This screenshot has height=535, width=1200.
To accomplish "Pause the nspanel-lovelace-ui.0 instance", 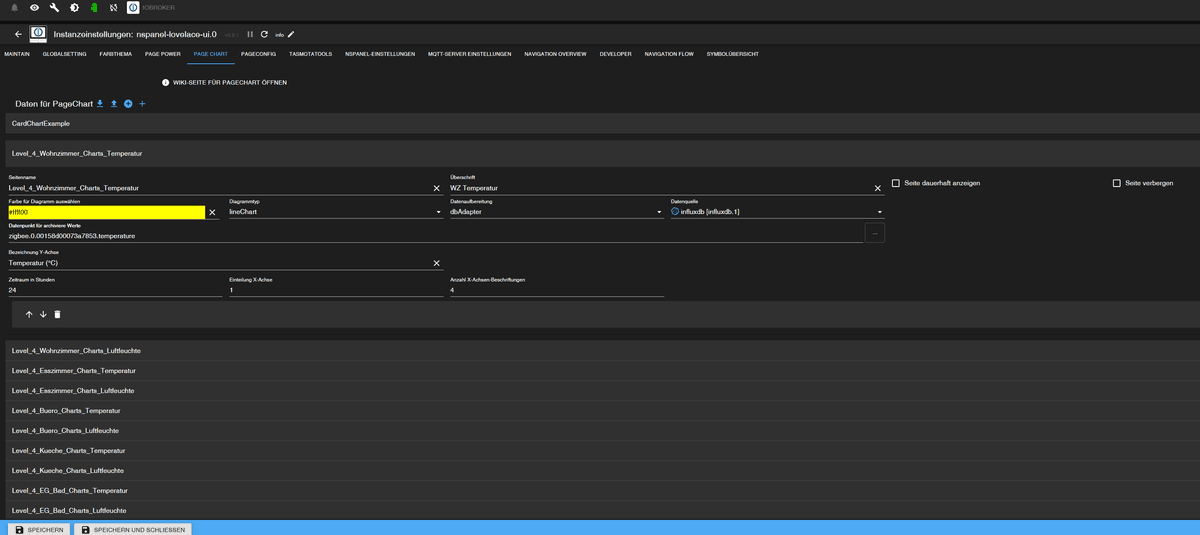I will [250, 34].
